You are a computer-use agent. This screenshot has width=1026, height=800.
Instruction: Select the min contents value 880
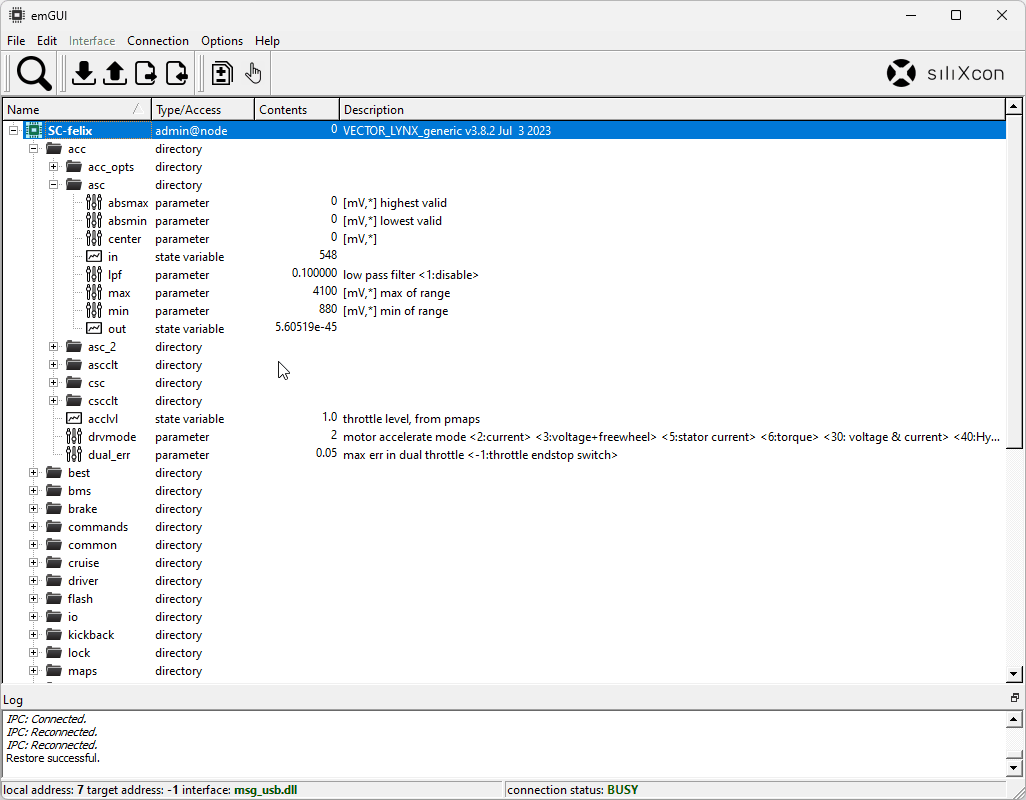pos(328,309)
